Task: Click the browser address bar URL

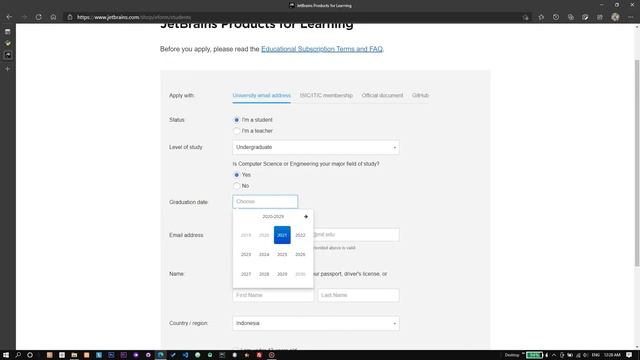Action: coord(134,17)
